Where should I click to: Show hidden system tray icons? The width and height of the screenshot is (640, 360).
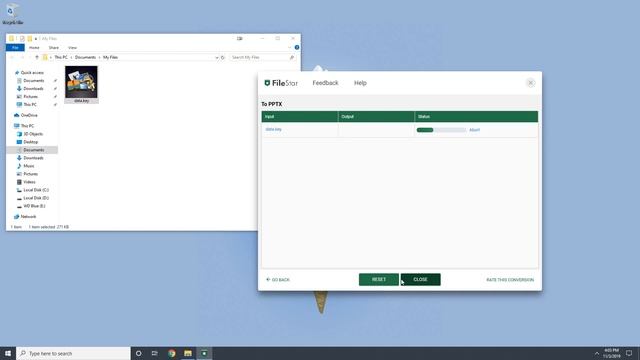597,353
